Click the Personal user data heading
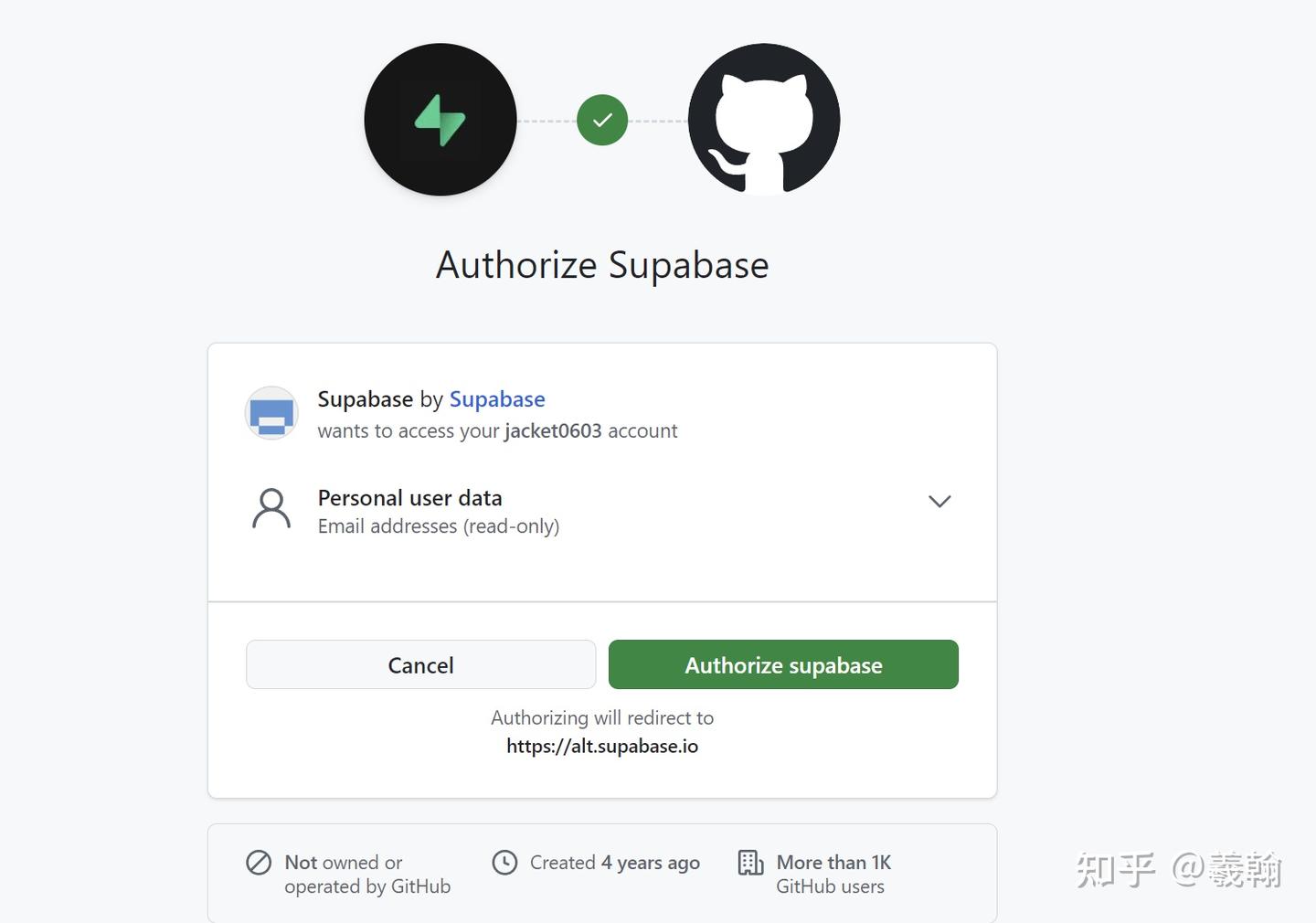Image resolution: width=1316 pixels, height=923 pixels. (x=409, y=498)
